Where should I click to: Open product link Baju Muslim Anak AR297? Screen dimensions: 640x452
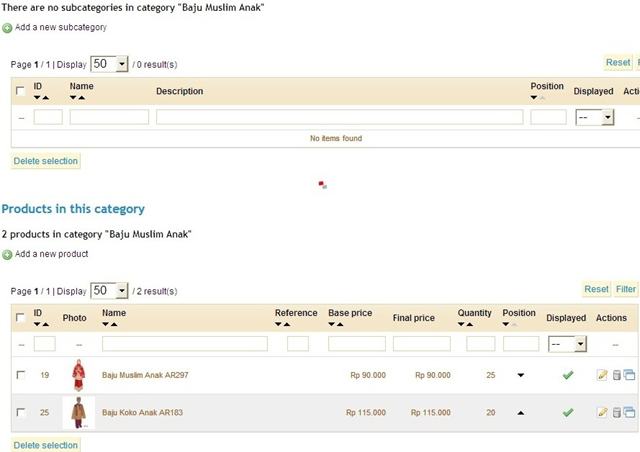tap(145, 375)
